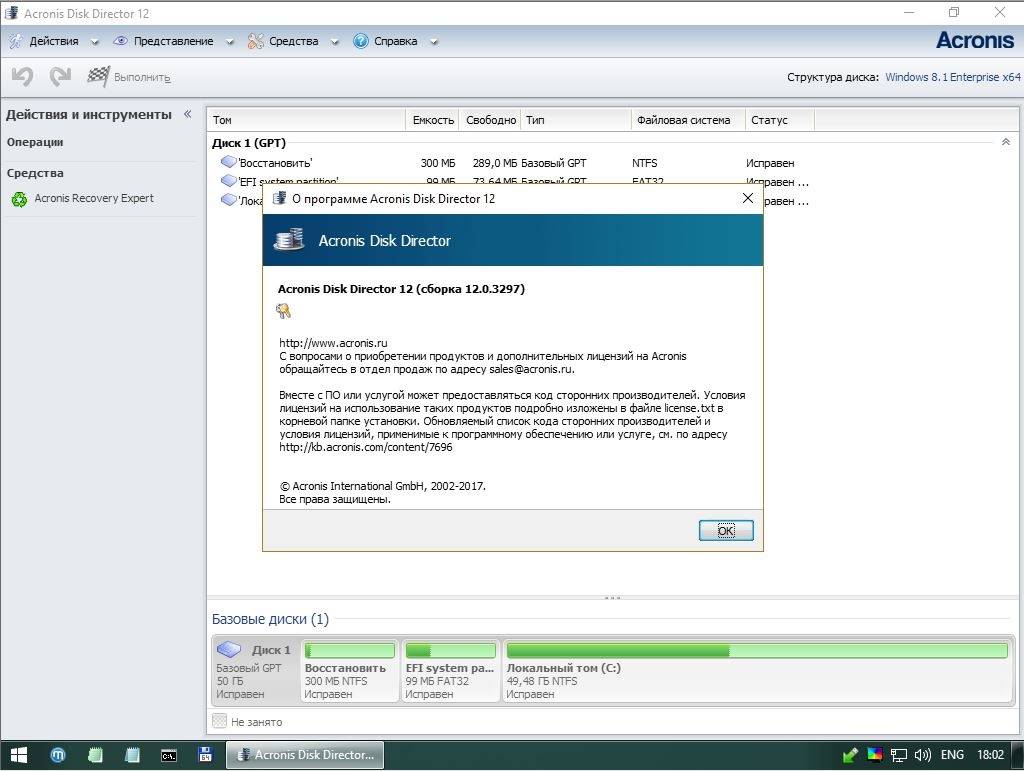Screen dimensions: 1024x771
Task: Collapse the Действия и инструменты panel
Action: 188,114
